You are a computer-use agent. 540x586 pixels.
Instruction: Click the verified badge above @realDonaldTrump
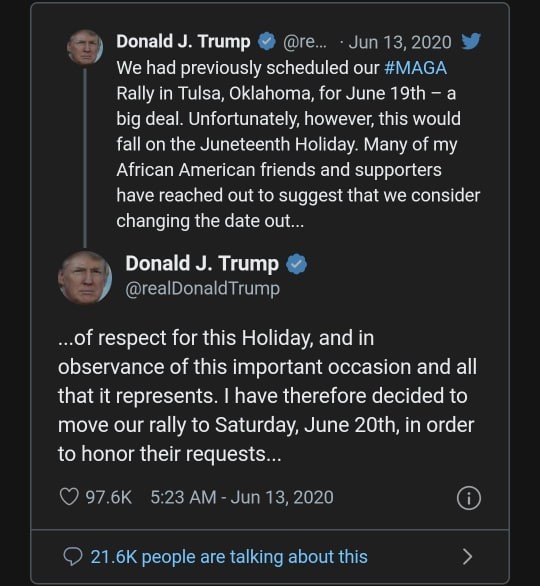297,264
